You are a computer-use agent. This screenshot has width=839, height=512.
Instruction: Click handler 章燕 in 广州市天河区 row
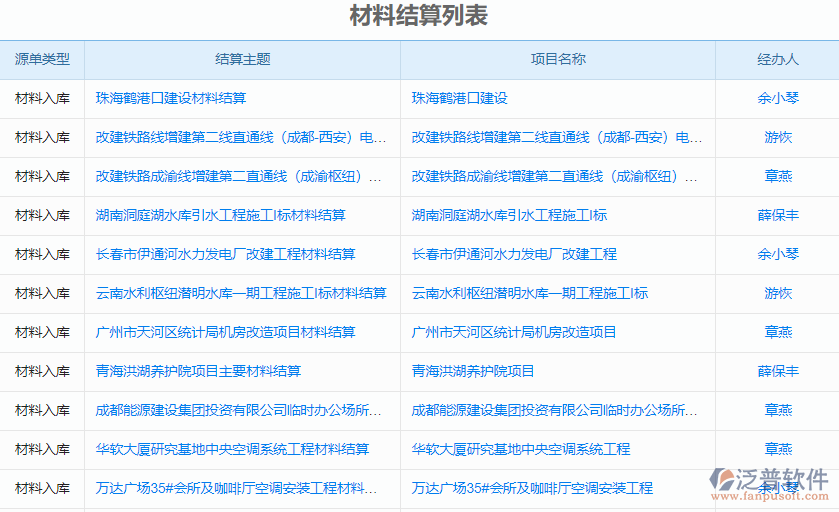point(778,332)
